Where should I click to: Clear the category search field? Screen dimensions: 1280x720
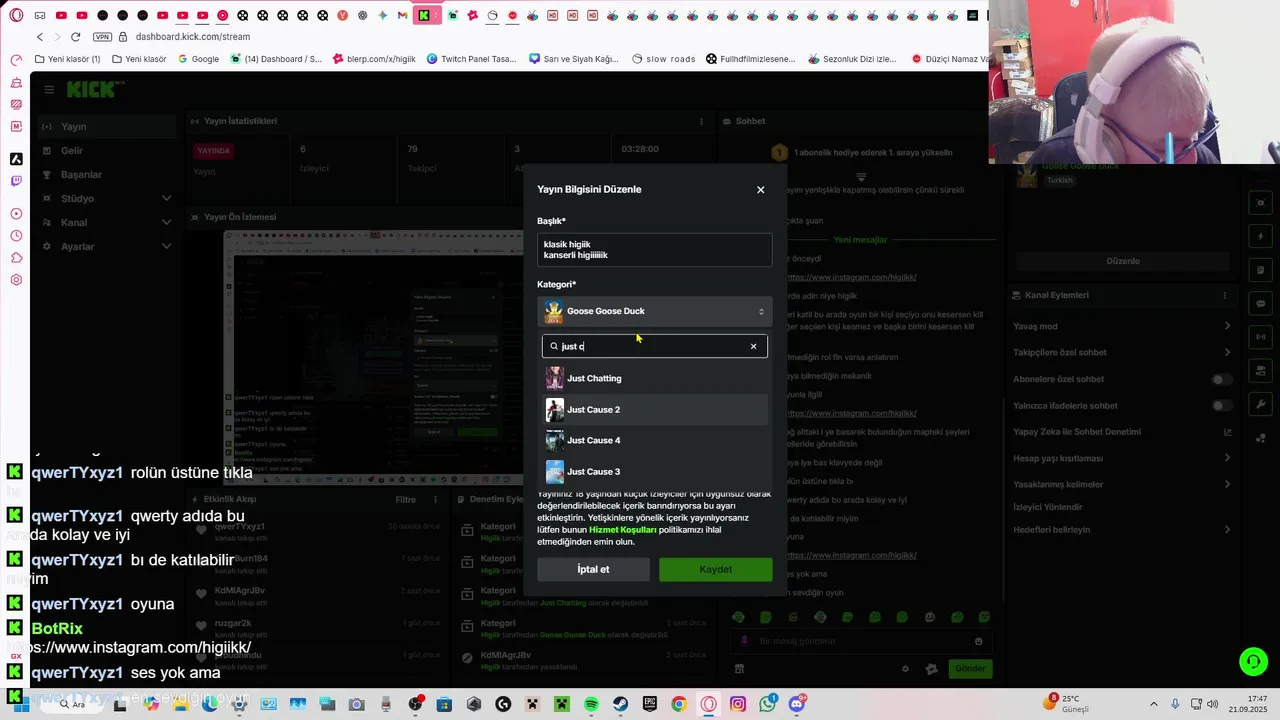coord(754,346)
